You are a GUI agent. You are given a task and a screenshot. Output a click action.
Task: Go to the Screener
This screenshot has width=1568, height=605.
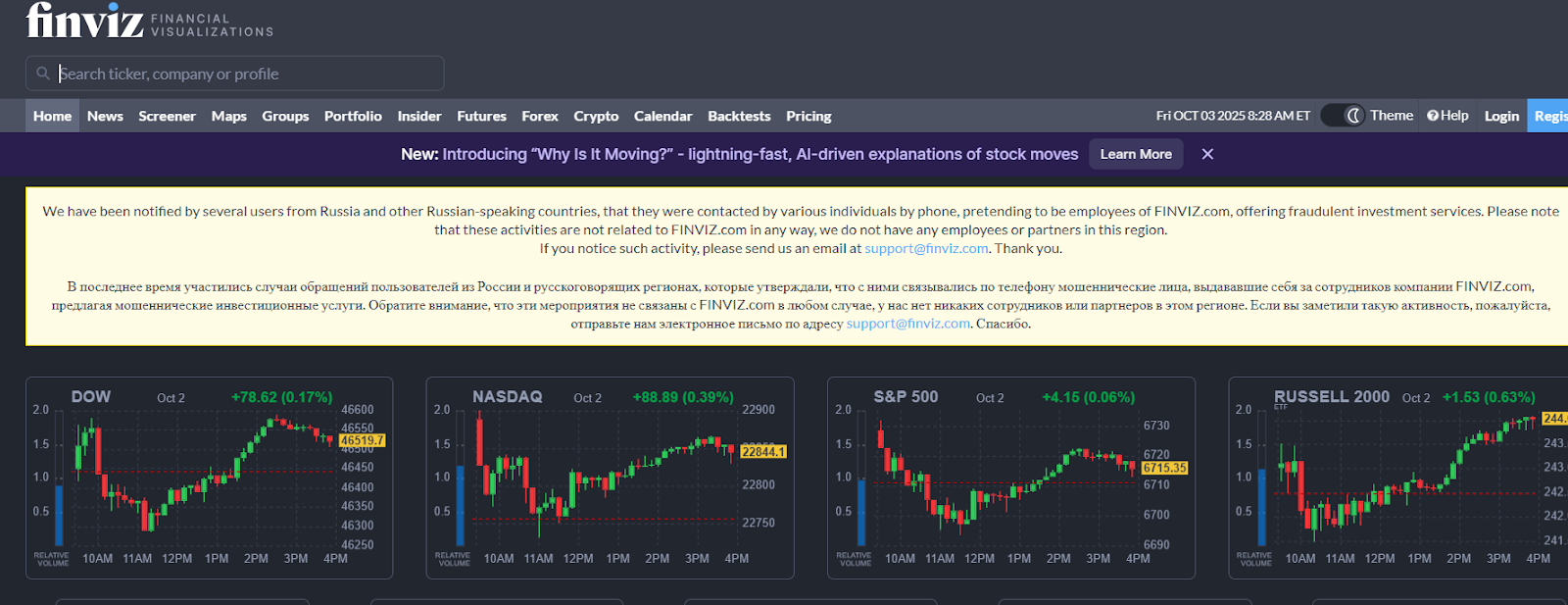pos(167,116)
